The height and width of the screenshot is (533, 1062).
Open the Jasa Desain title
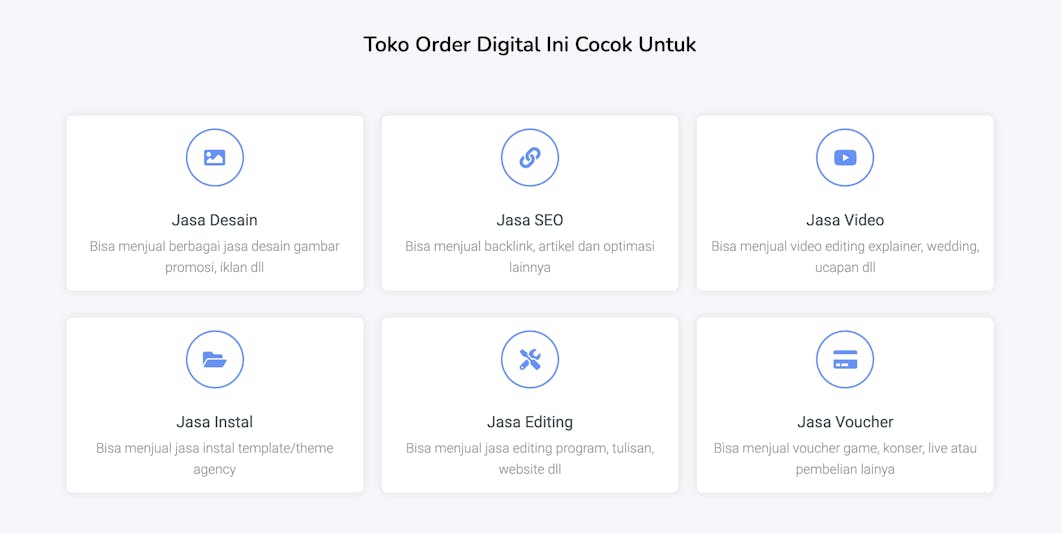pyautogui.click(x=215, y=220)
